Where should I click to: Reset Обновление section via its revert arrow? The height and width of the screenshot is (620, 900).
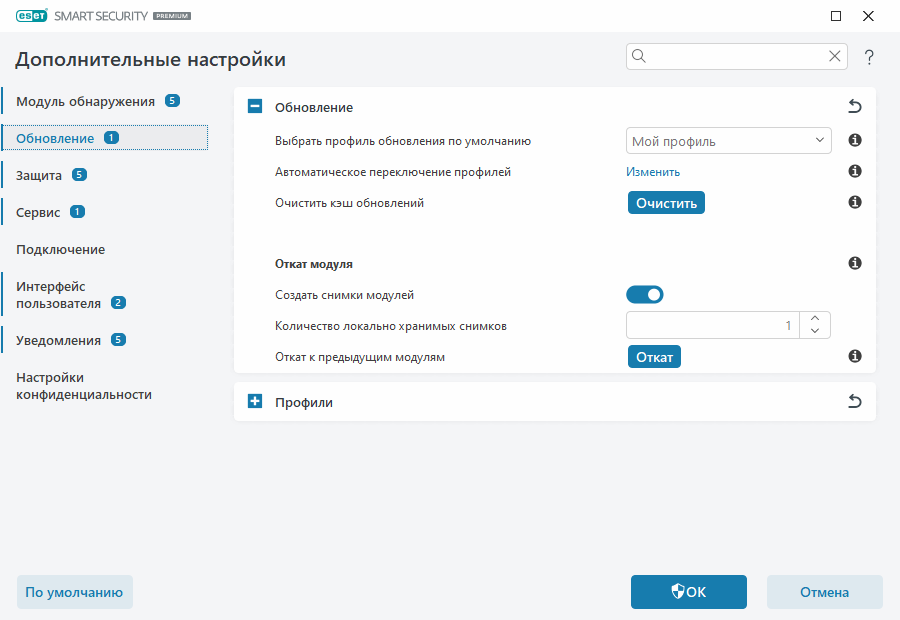click(855, 107)
